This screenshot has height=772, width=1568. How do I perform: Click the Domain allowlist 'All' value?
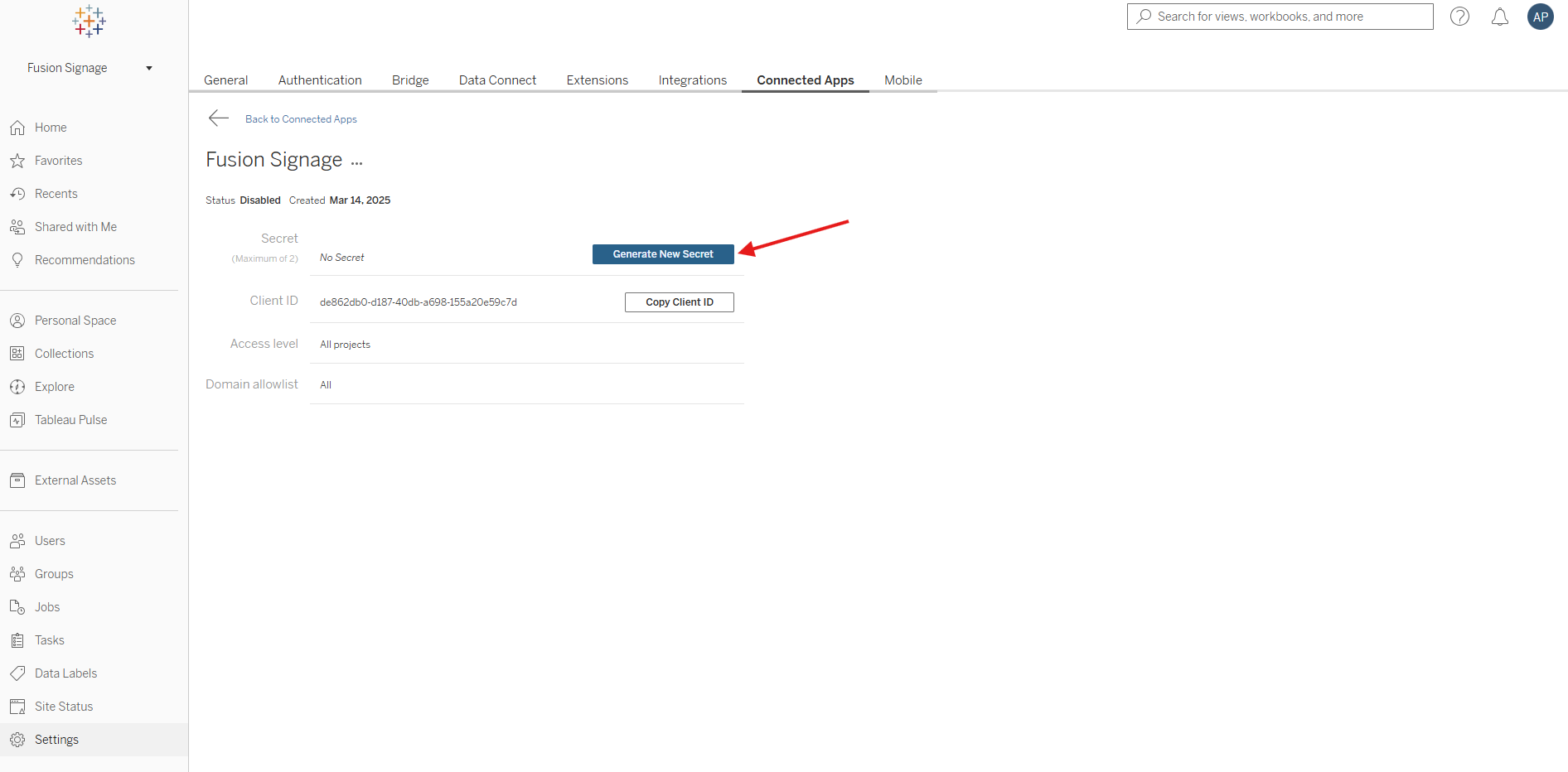coord(326,385)
